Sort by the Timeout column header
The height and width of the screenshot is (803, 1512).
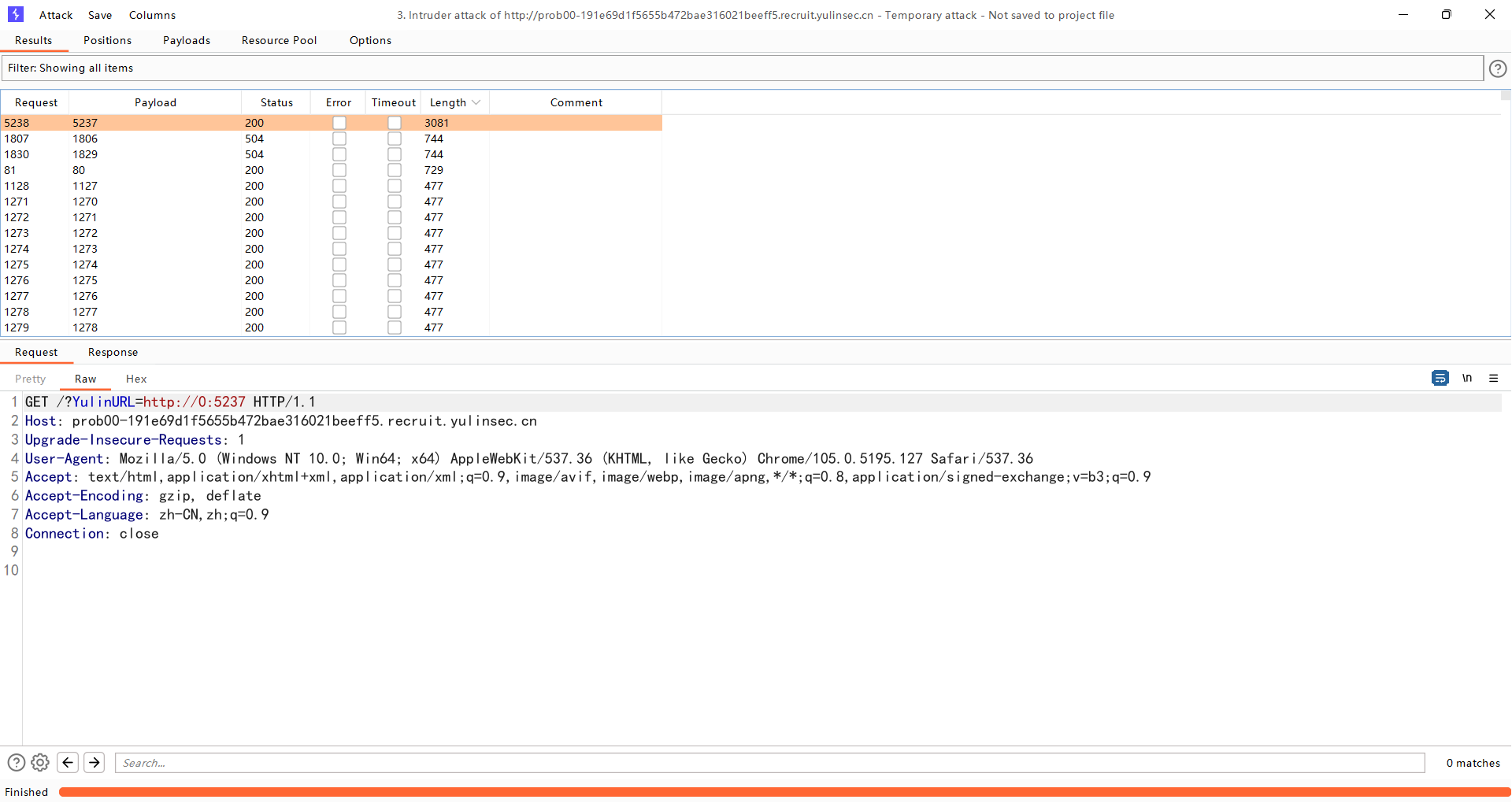point(394,102)
